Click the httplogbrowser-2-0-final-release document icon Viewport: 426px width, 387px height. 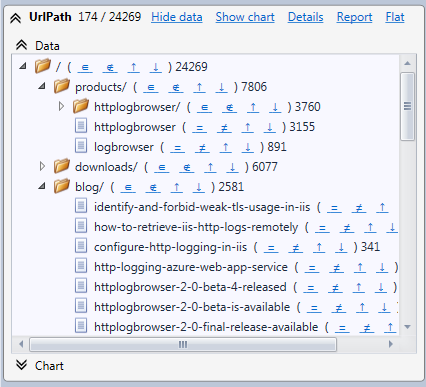click(x=81, y=326)
